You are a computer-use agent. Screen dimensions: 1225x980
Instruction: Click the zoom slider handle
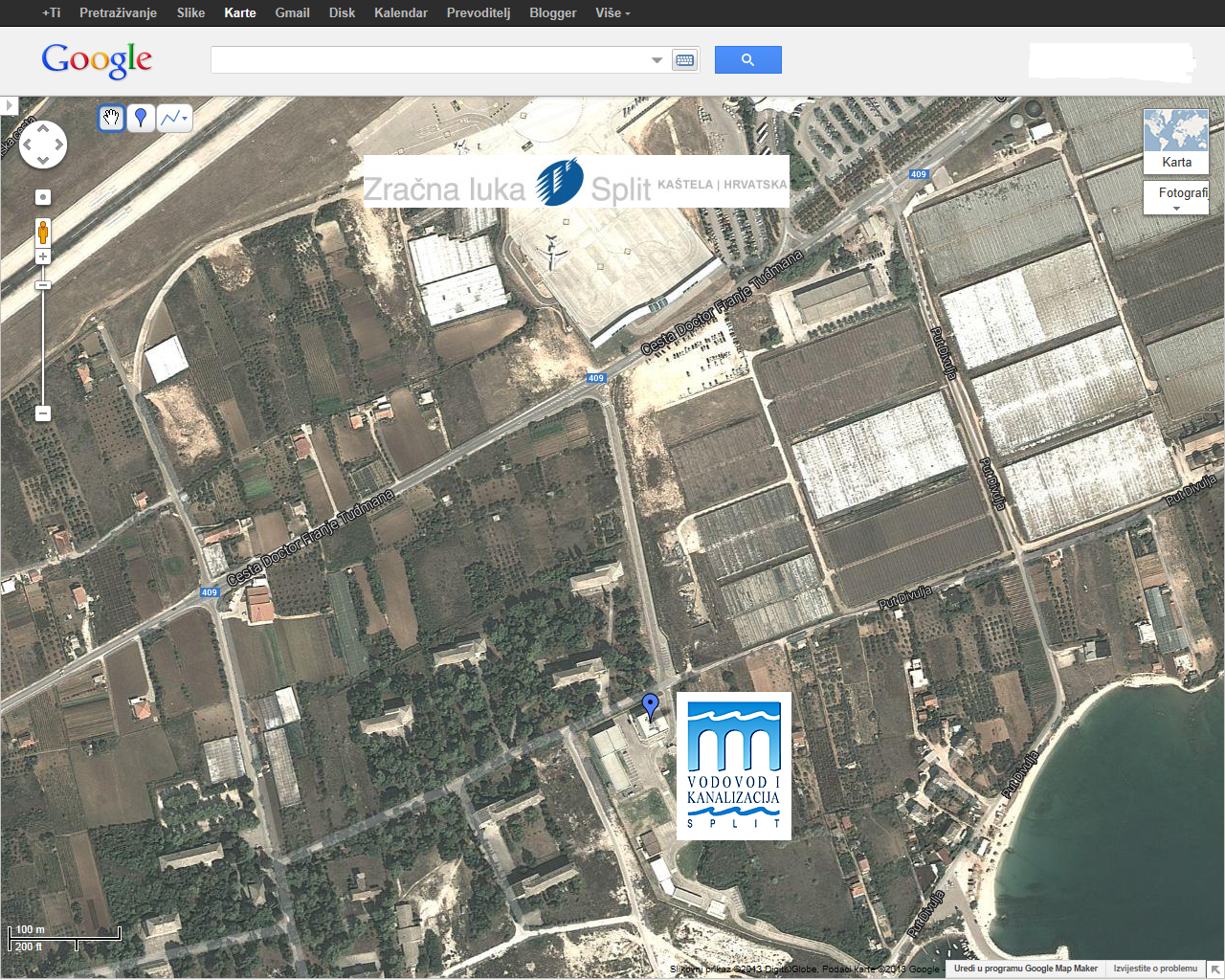click(x=43, y=284)
